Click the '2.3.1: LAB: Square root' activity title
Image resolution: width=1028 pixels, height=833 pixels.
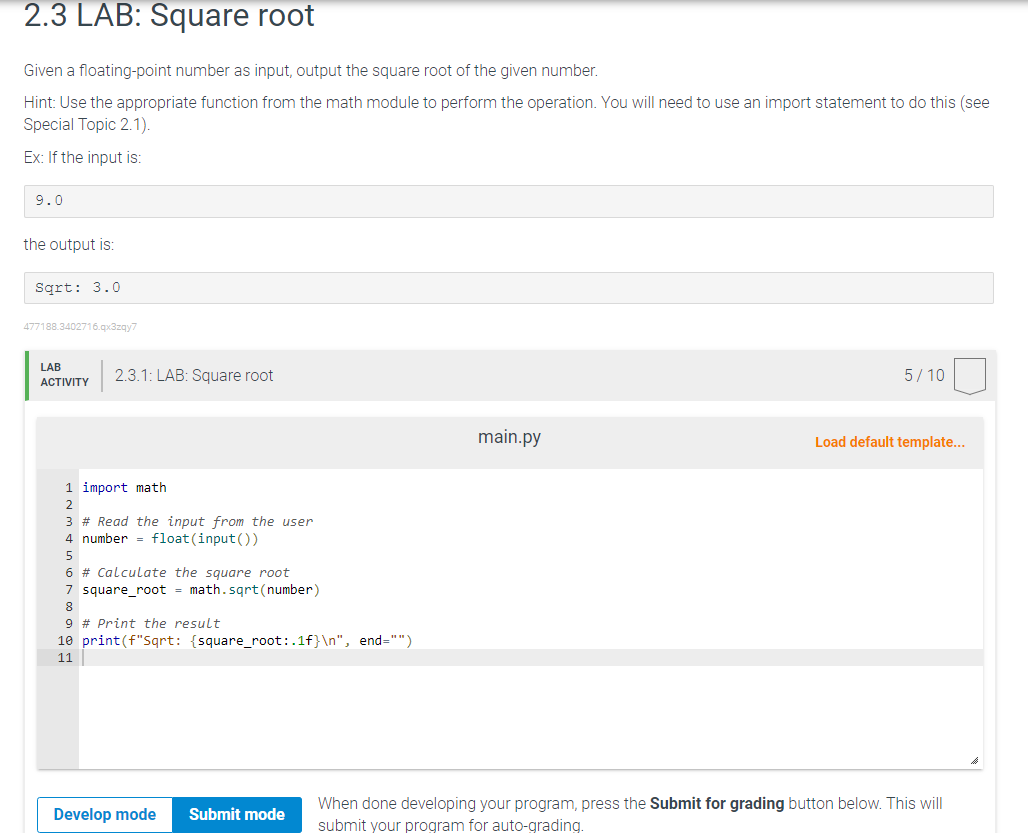tap(194, 376)
